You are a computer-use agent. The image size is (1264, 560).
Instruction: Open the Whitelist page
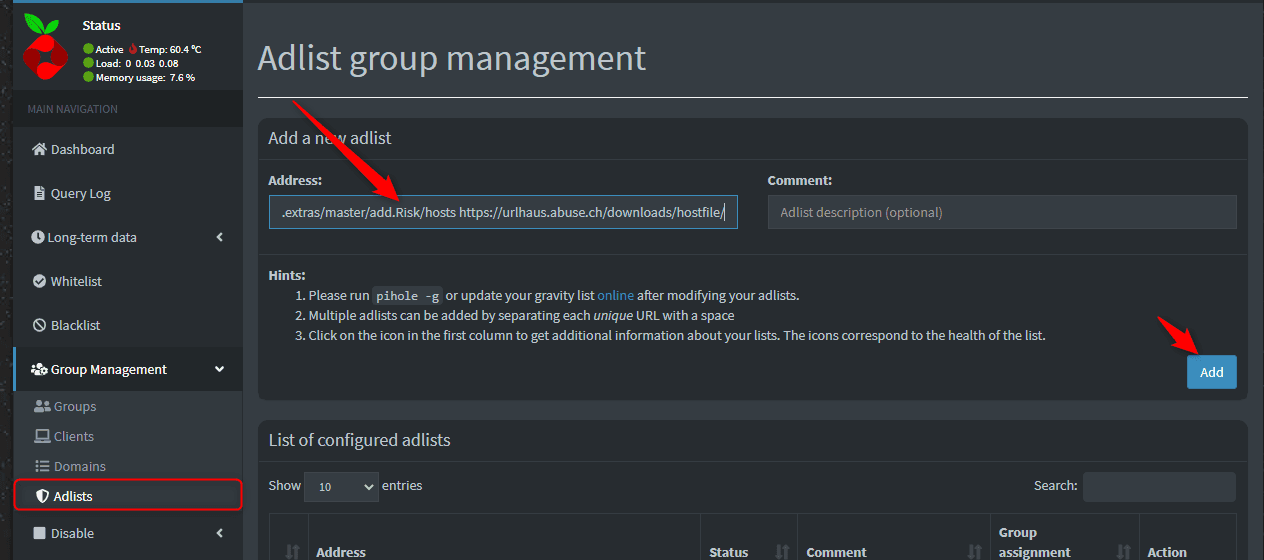[128, 281]
